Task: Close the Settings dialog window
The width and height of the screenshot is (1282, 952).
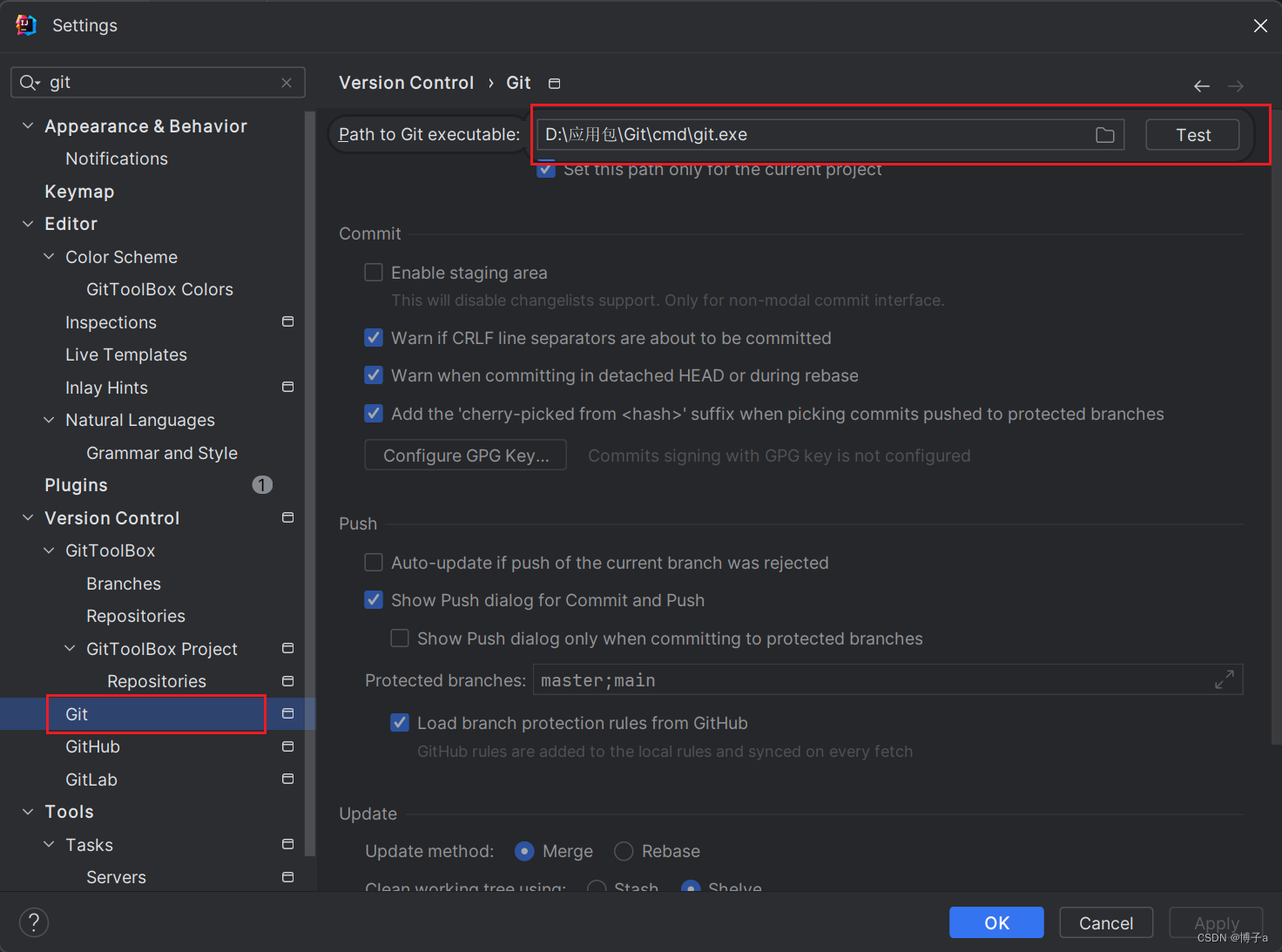Action: click(1260, 25)
